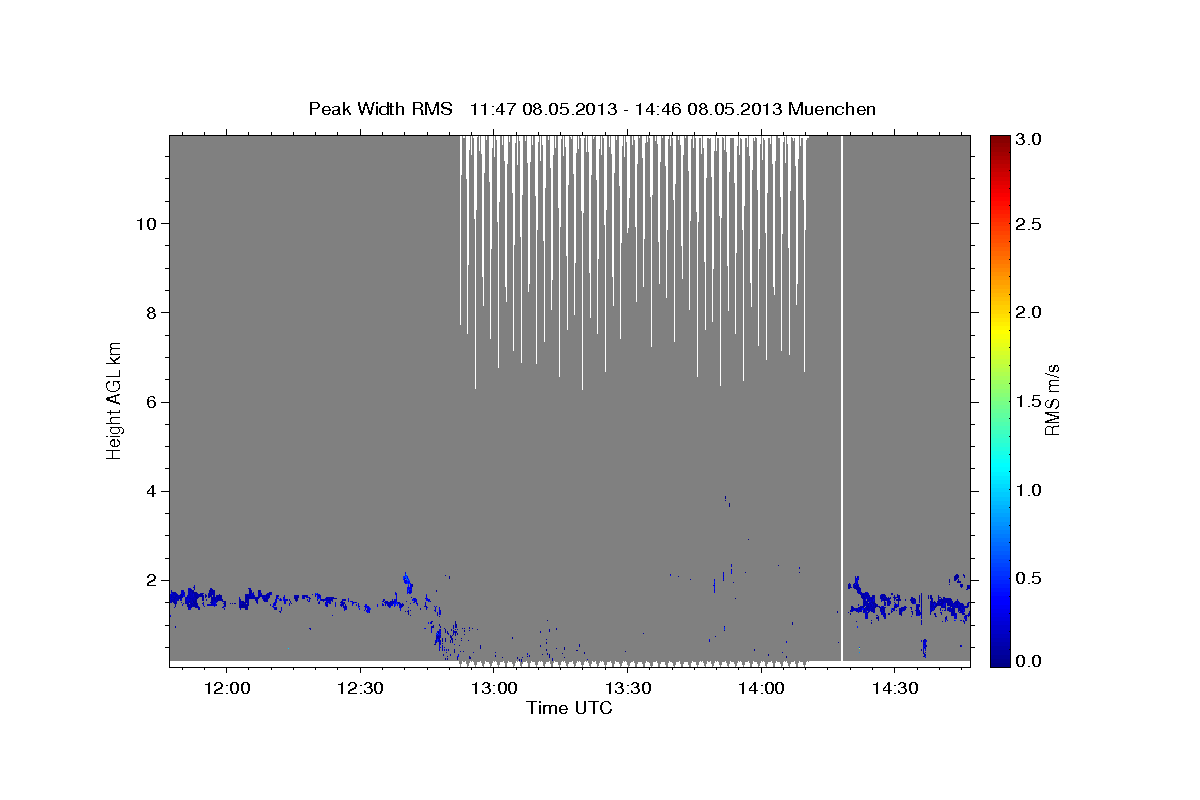Click the plot title 'Peak Width RMS'

[380, 109]
